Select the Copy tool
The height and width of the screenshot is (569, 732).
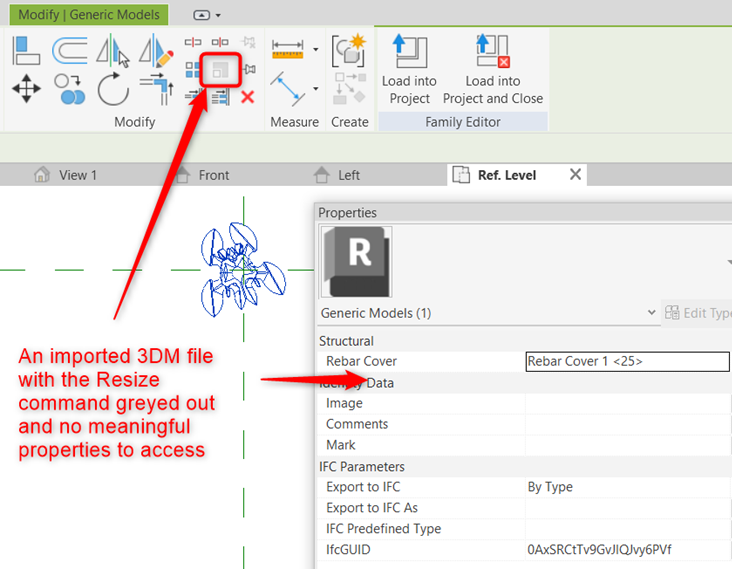click(69, 89)
